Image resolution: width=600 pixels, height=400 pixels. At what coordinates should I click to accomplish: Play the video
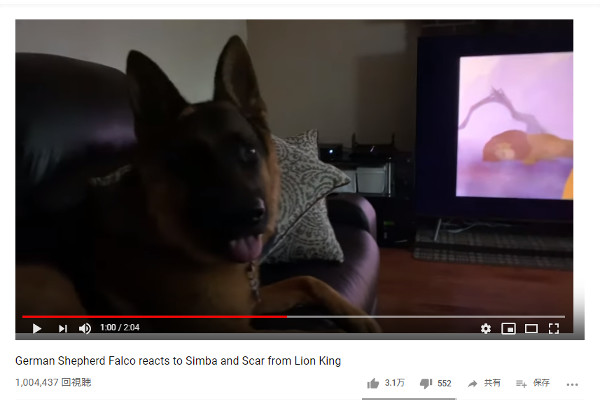37,328
